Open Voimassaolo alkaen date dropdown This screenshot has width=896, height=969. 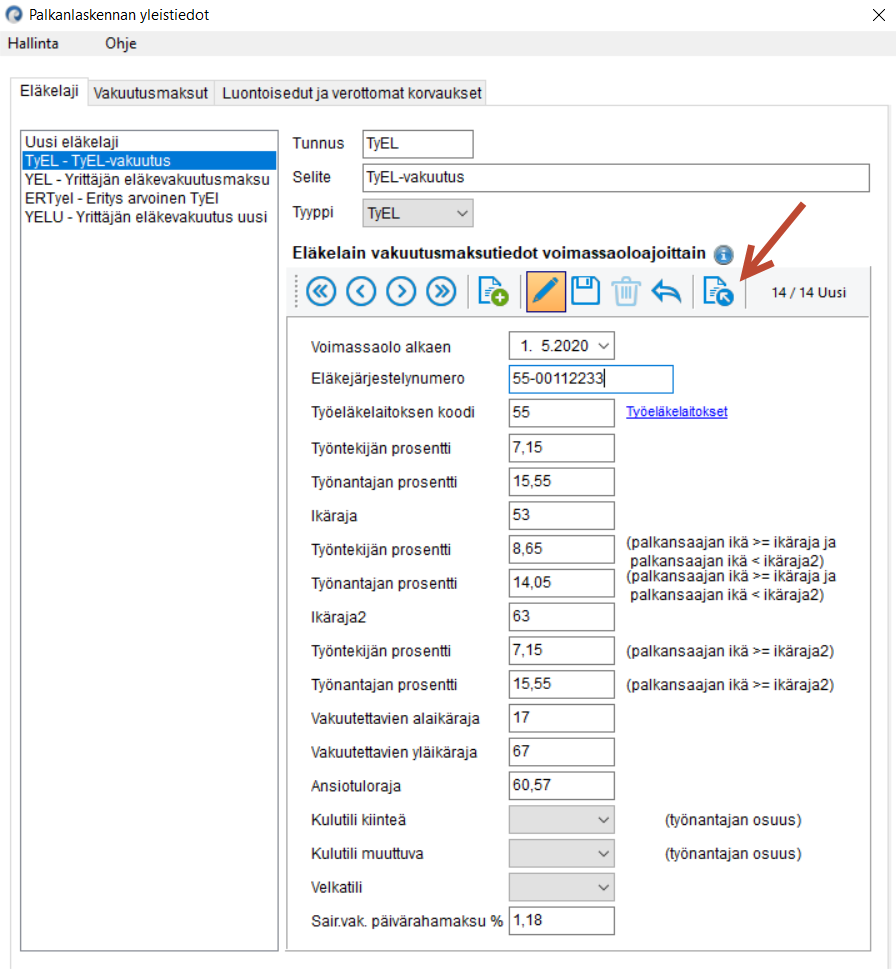pos(604,346)
